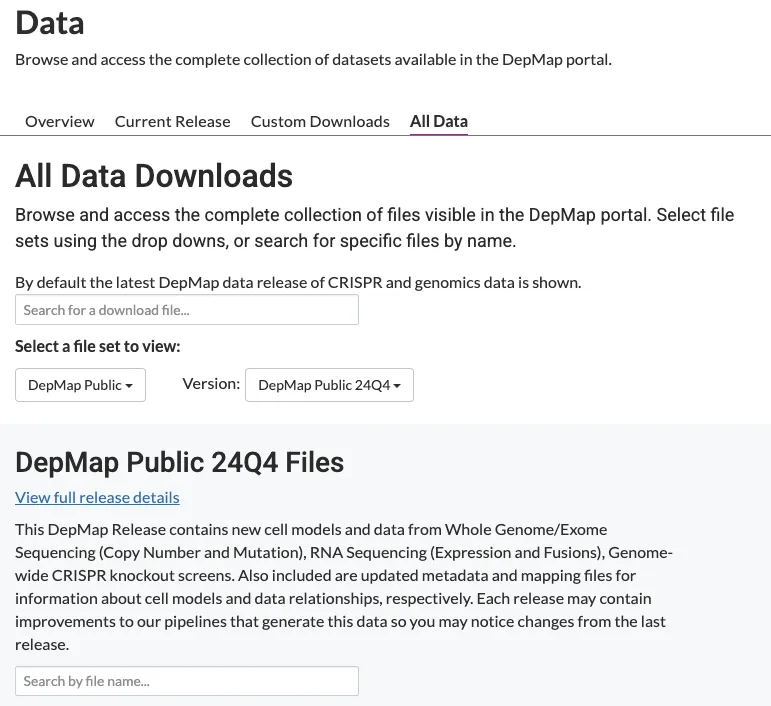The image size is (771, 706).
Task: Go to the Custom Downloads tab
Action: click(320, 122)
